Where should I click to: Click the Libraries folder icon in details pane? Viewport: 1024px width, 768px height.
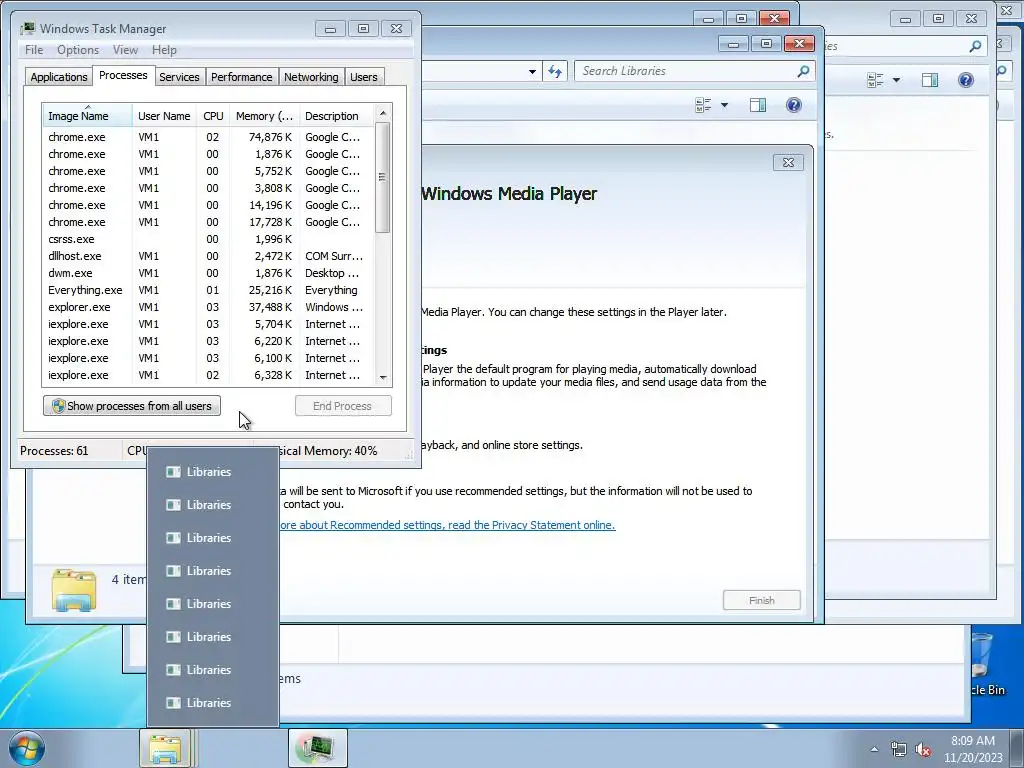74,590
